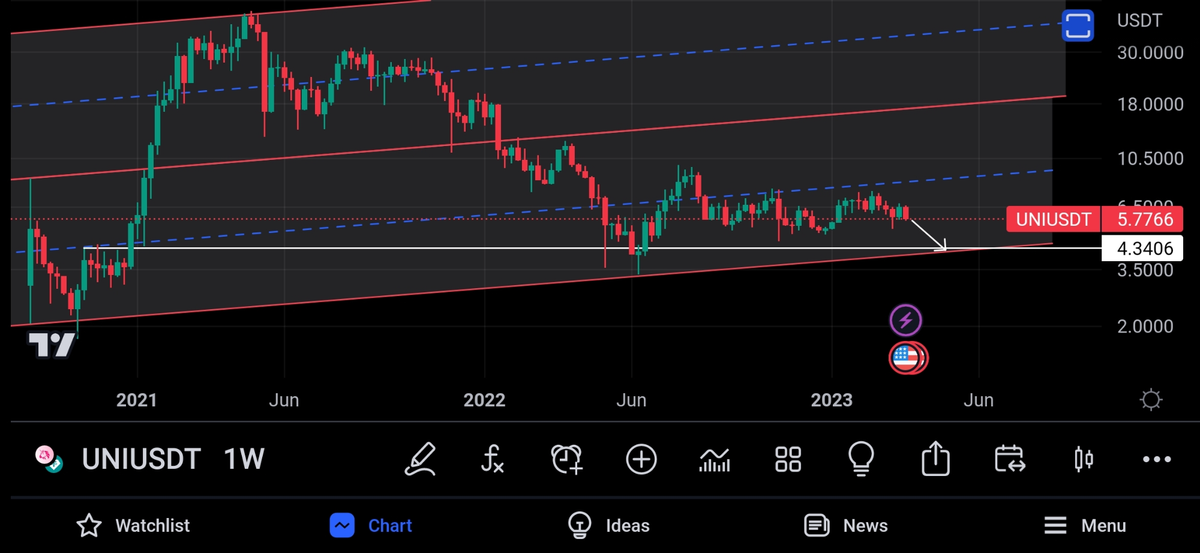This screenshot has width=1200, height=553.
Task: Change chart type with the candlestick icon
Action: (1082, 459)
